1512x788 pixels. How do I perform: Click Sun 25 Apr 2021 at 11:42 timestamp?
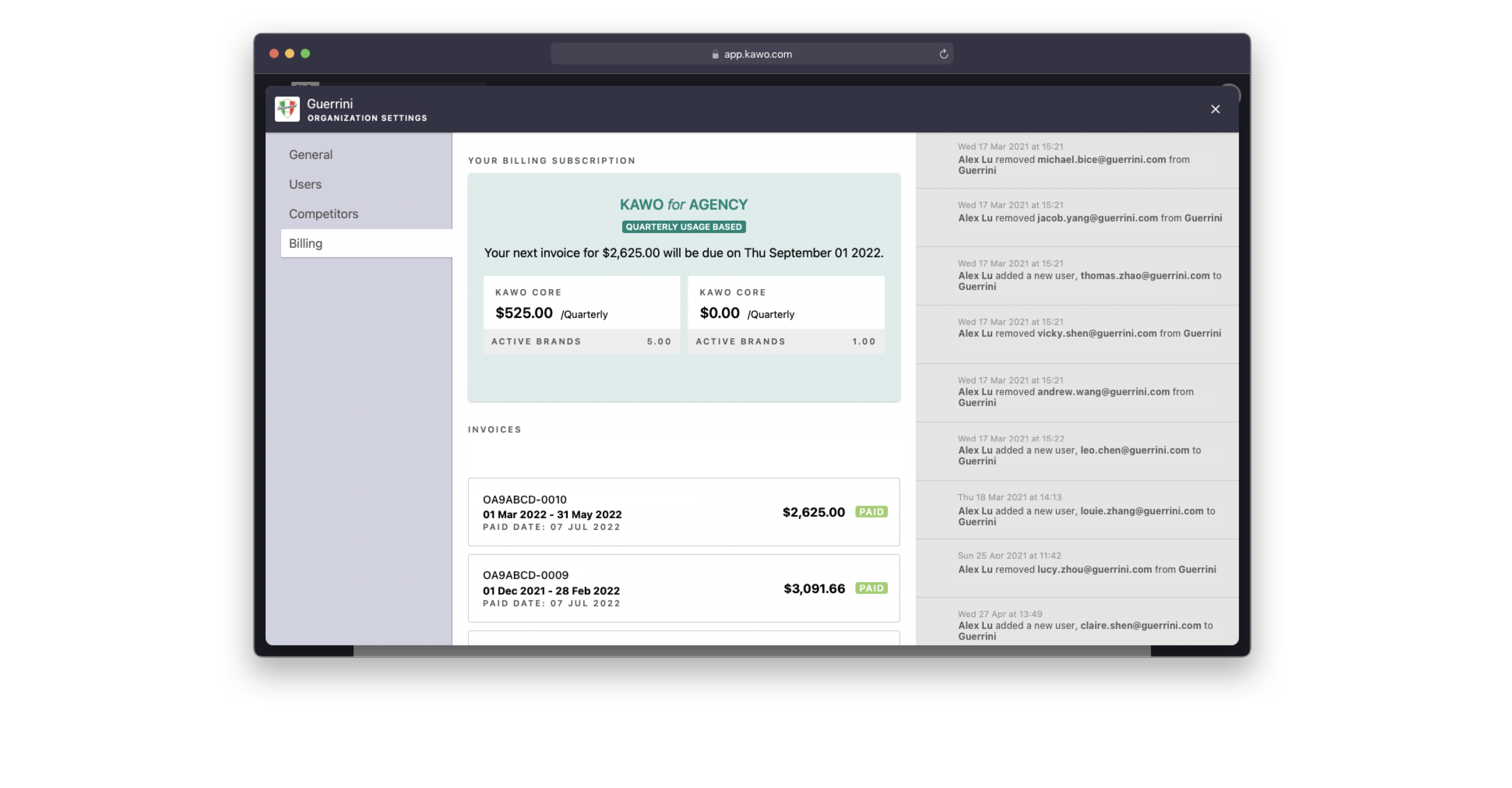click(1009, 556)
